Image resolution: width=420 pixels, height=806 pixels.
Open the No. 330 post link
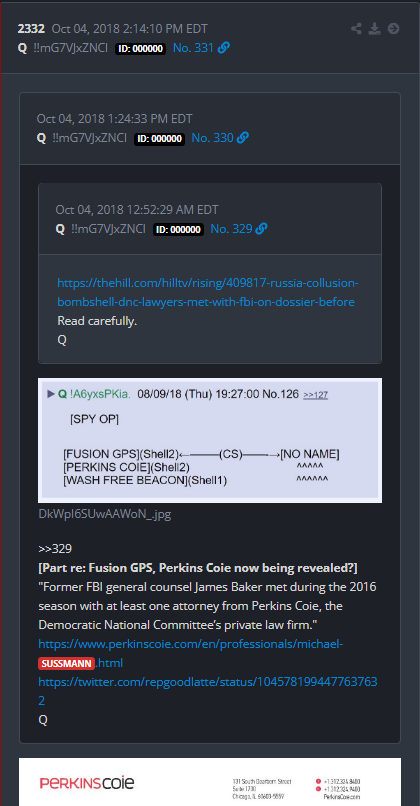click(212, 138)
